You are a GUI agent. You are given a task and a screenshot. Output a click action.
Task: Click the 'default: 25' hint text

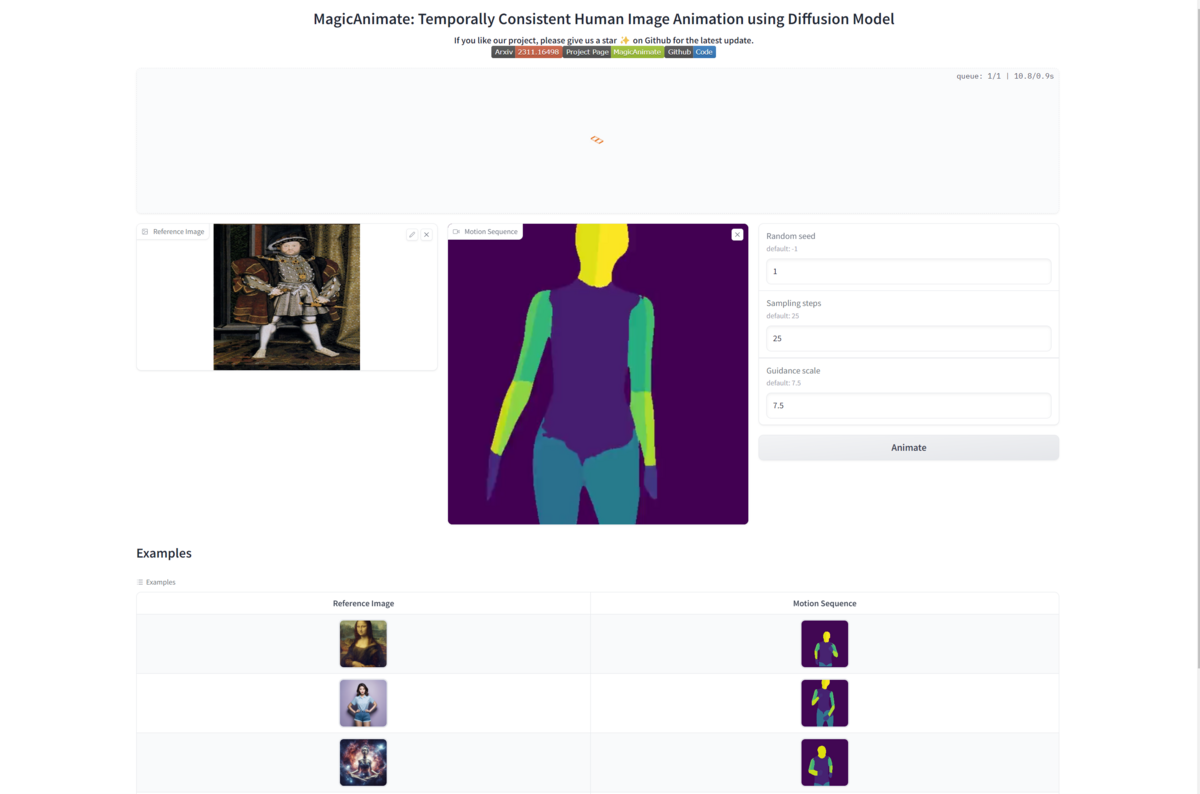click(x=783, y=315)
